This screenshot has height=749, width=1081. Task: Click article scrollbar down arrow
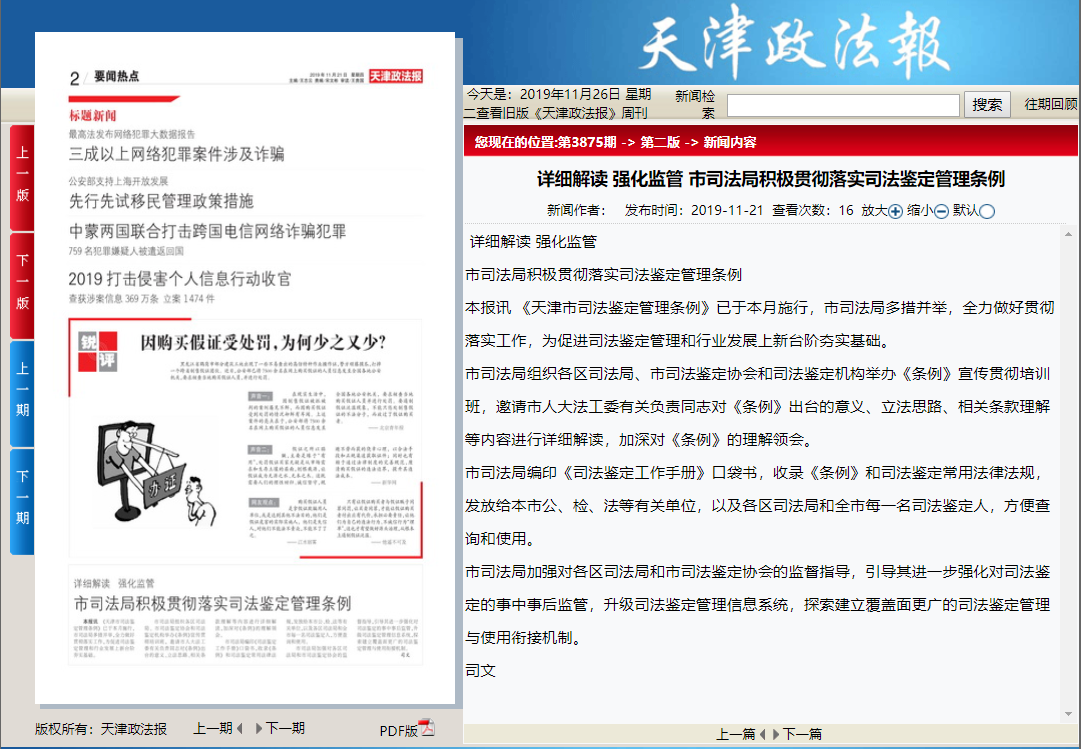[x=1069, y=714]
